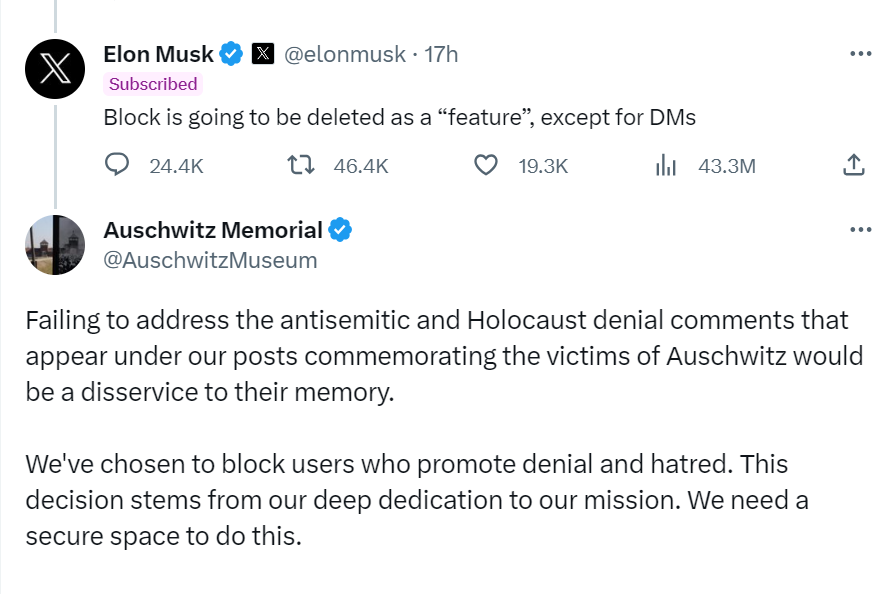Like Elon Musk's post with the heart icon
The image size is (890, 594).
tap(486, 165)
